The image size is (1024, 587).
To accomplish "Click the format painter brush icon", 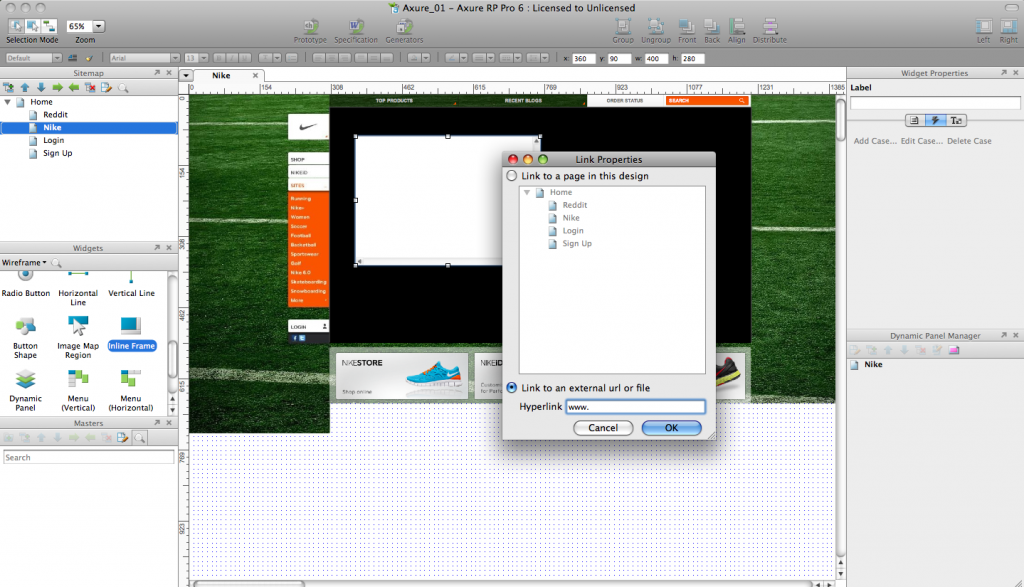I will (89, 58).
